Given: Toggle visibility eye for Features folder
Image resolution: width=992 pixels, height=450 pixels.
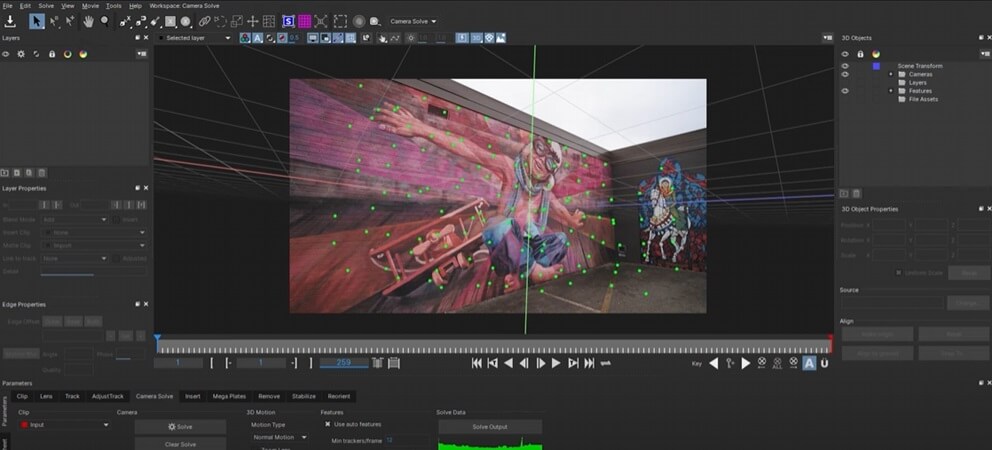Looking at the screenshot, I should (845, 91).
